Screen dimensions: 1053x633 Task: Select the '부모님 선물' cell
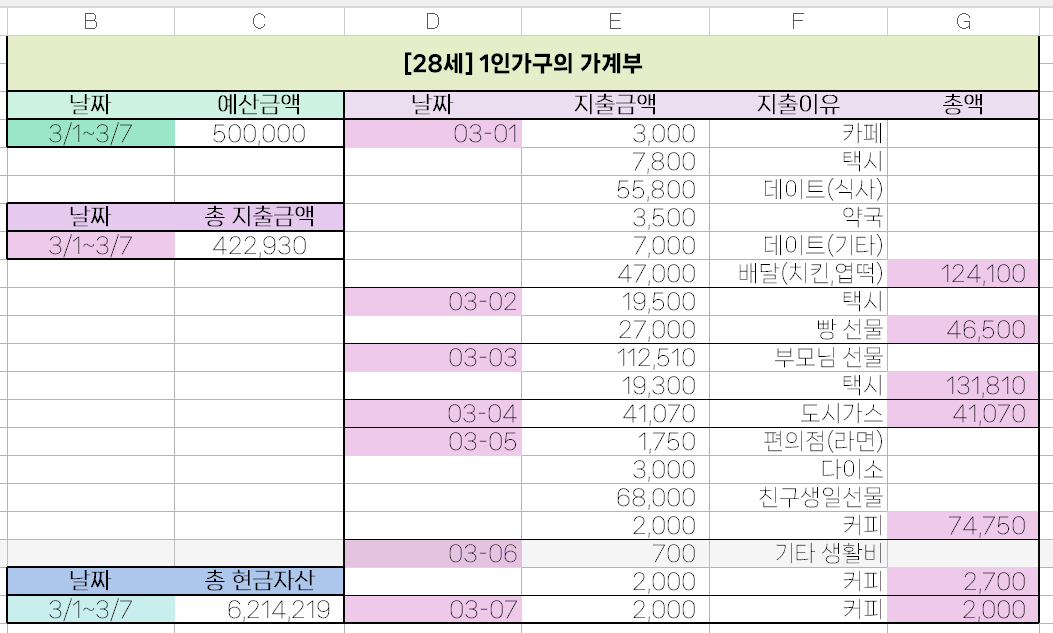coord(798,357)
